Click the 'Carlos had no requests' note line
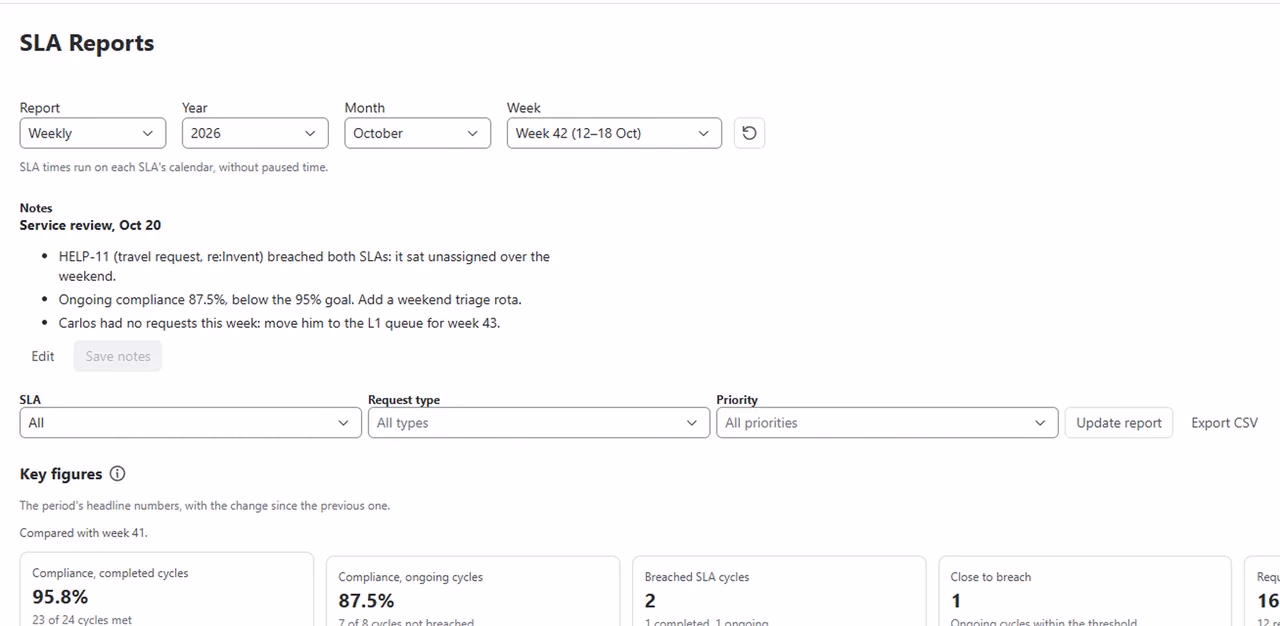The image size is (1280, 626). coord(279,323)
